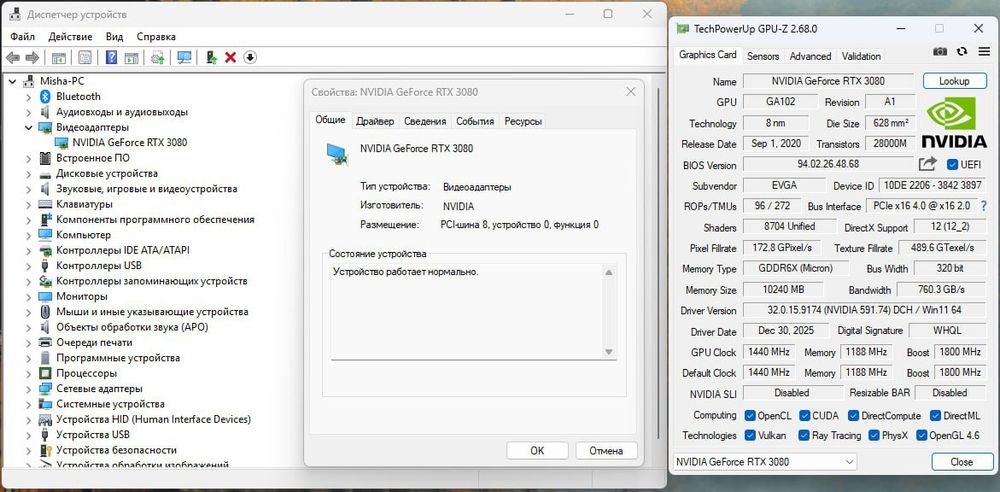This screenshot has width=1000, height=492.
Task: Click the Сетевые адаптеры network icon
Action: pyautogui.click(x=45, y=389)
